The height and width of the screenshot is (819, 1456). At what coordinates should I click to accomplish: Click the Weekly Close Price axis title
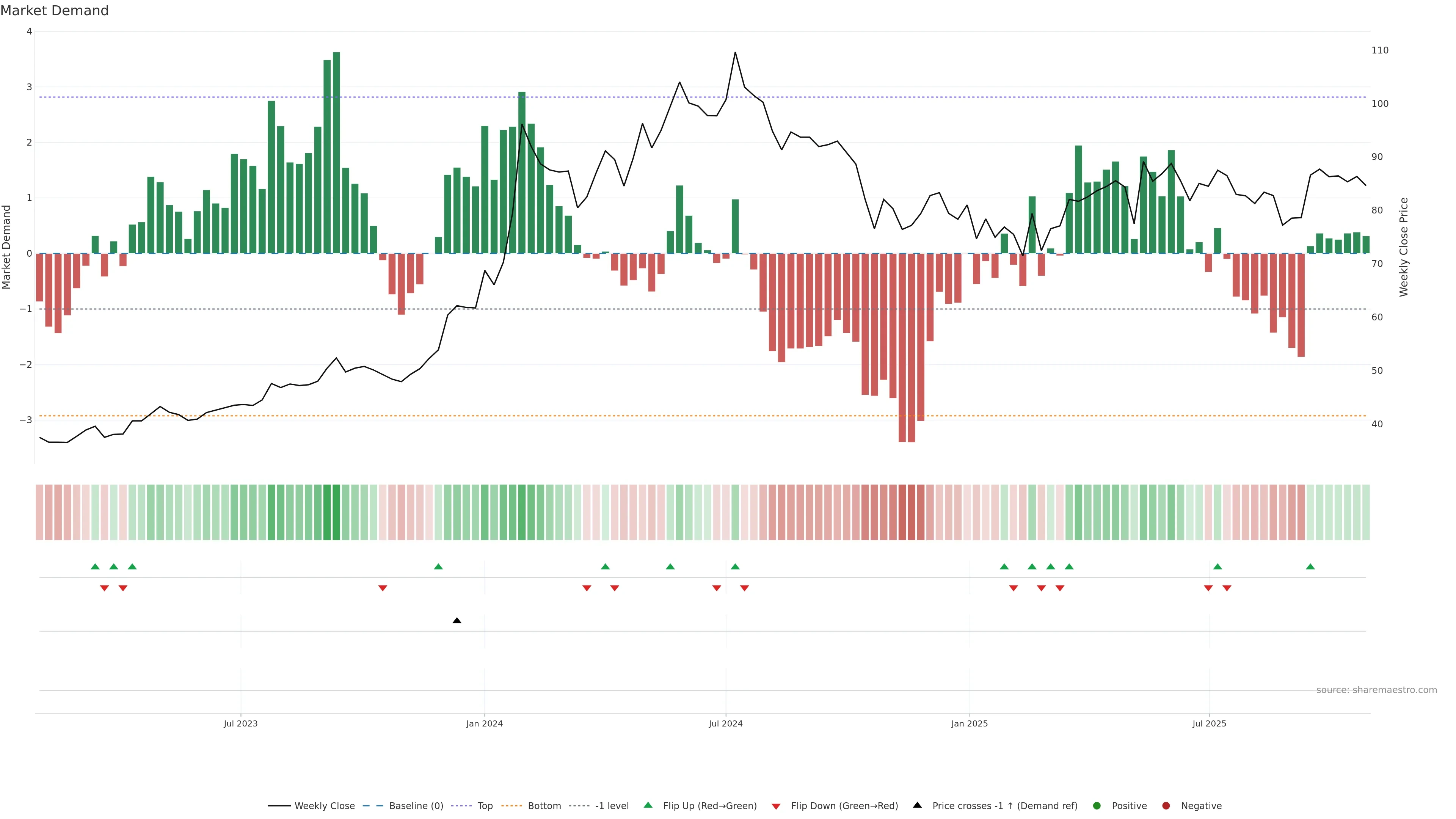click(1403, 247)
